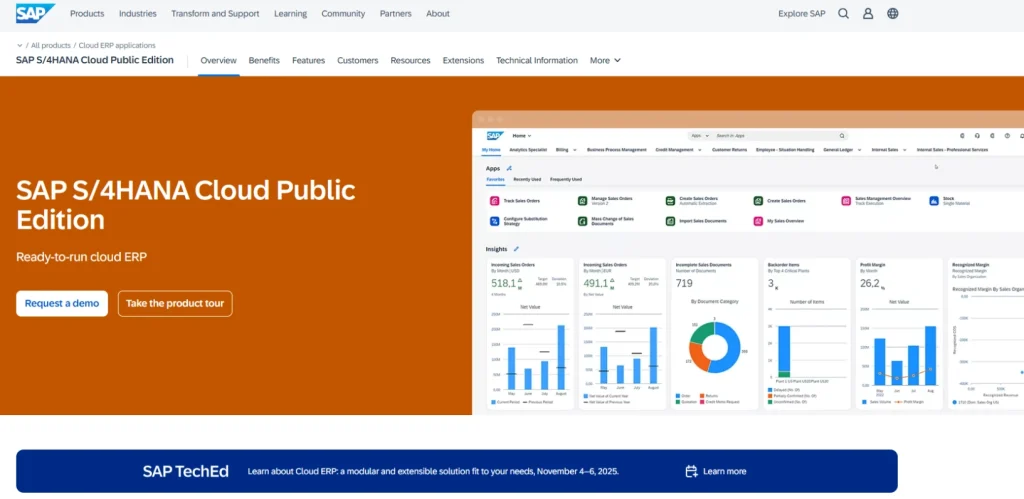The width and height of the screenshot is (1024, 499).
Task: Open the Products menu in the top navigation
Action: pyautogui.click(x=87, y=13)
